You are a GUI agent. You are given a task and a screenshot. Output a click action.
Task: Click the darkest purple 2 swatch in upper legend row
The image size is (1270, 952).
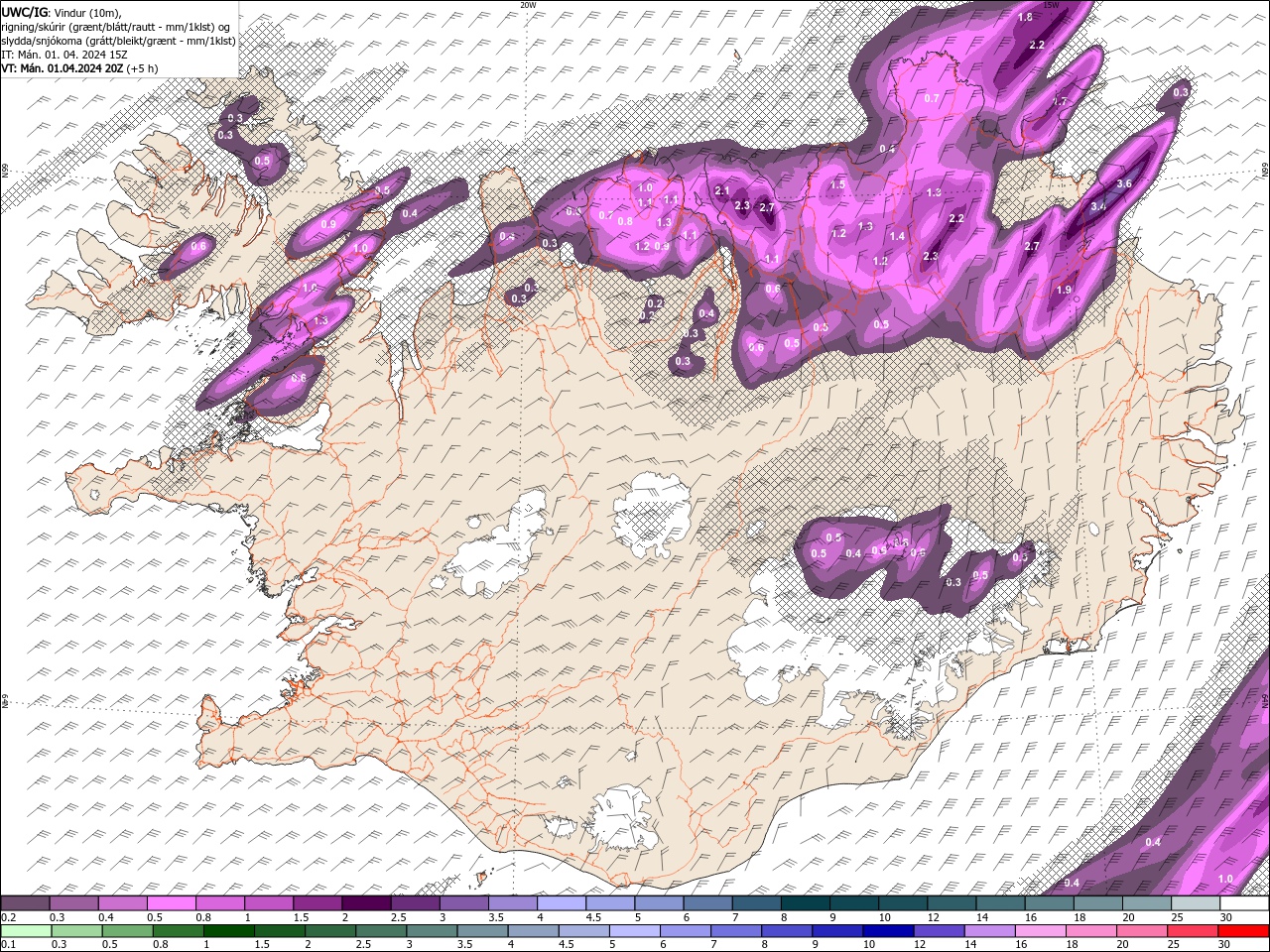tap(367, 903)
